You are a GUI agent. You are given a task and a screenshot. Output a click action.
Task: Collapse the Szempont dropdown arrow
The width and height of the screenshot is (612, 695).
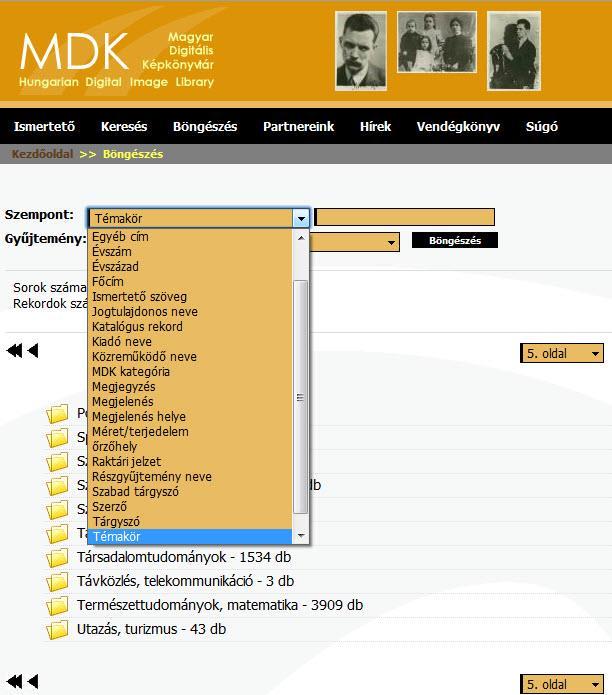tap(301, 218)
